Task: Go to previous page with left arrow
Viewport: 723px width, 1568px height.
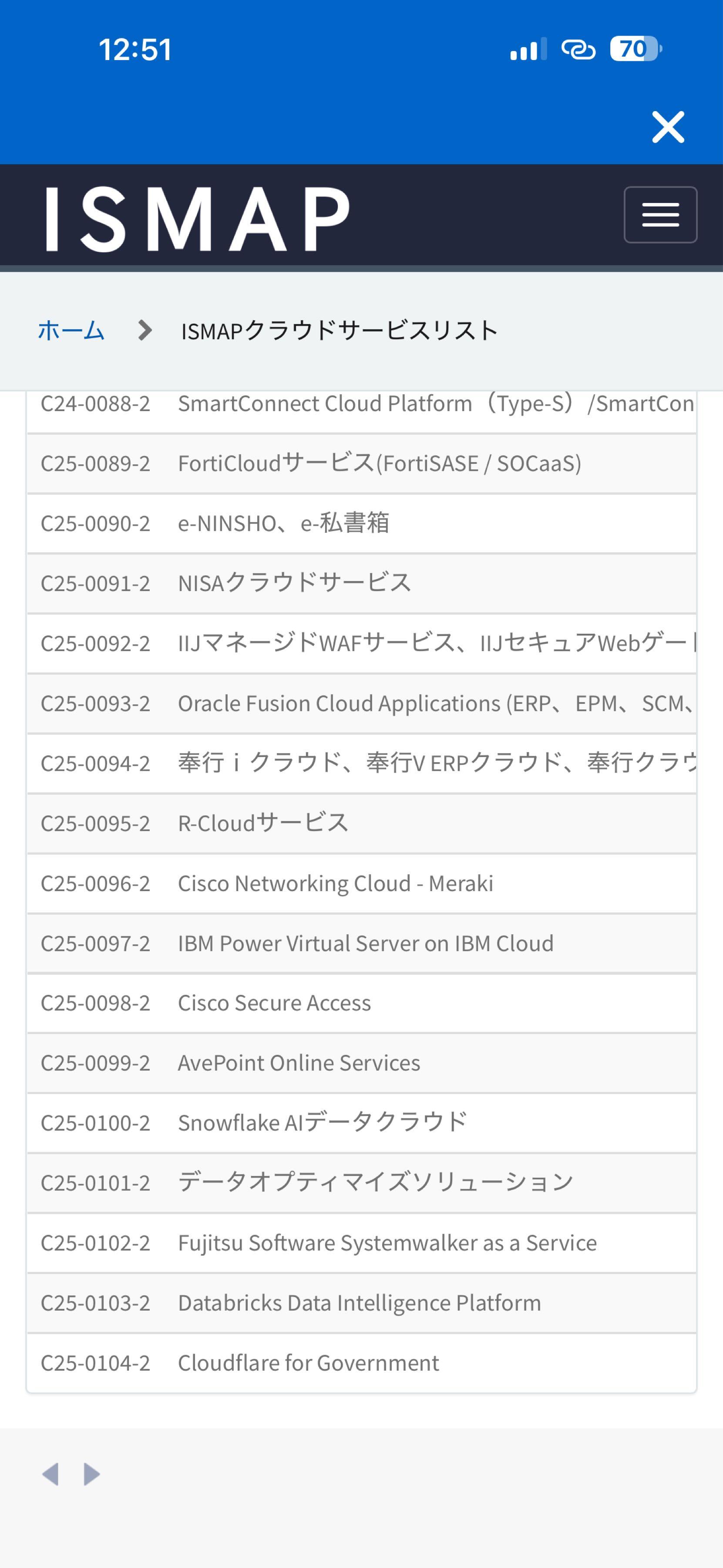Action: tap(50, 1473)
